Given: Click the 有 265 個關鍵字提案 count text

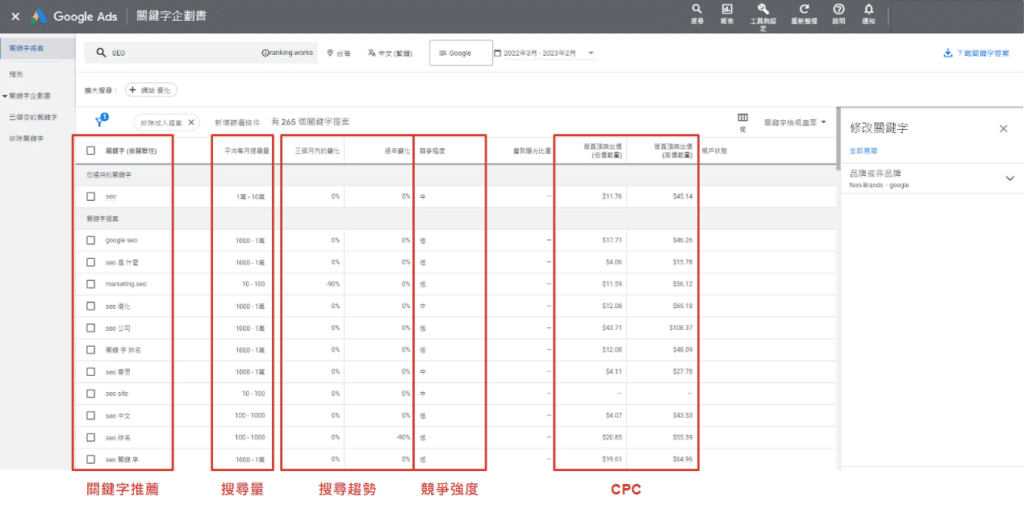Looking at the screenshot, I should (310, 122).
